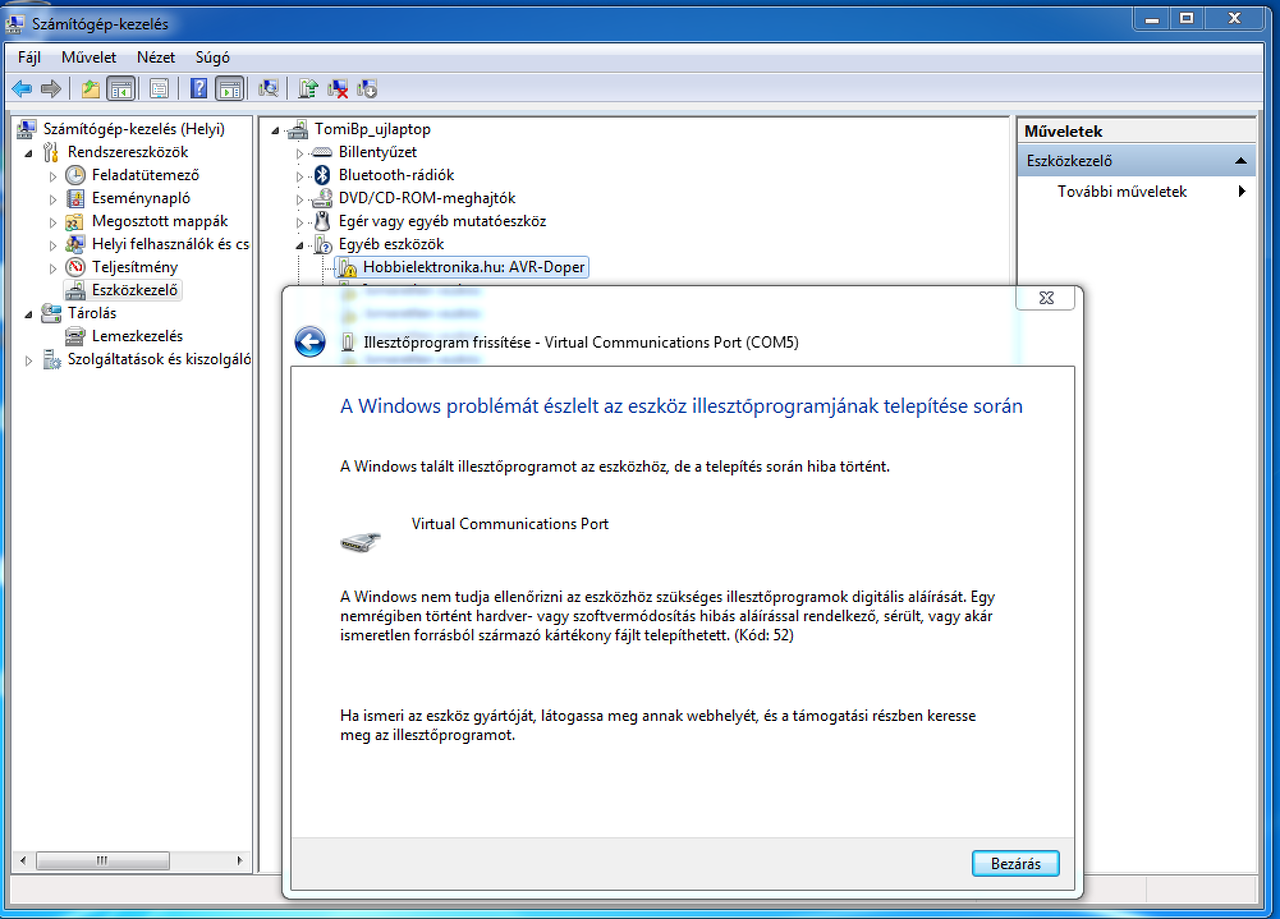
Task: Select Hobbielektronika.hu: AVR-Doper device
Action: (474, 267)
